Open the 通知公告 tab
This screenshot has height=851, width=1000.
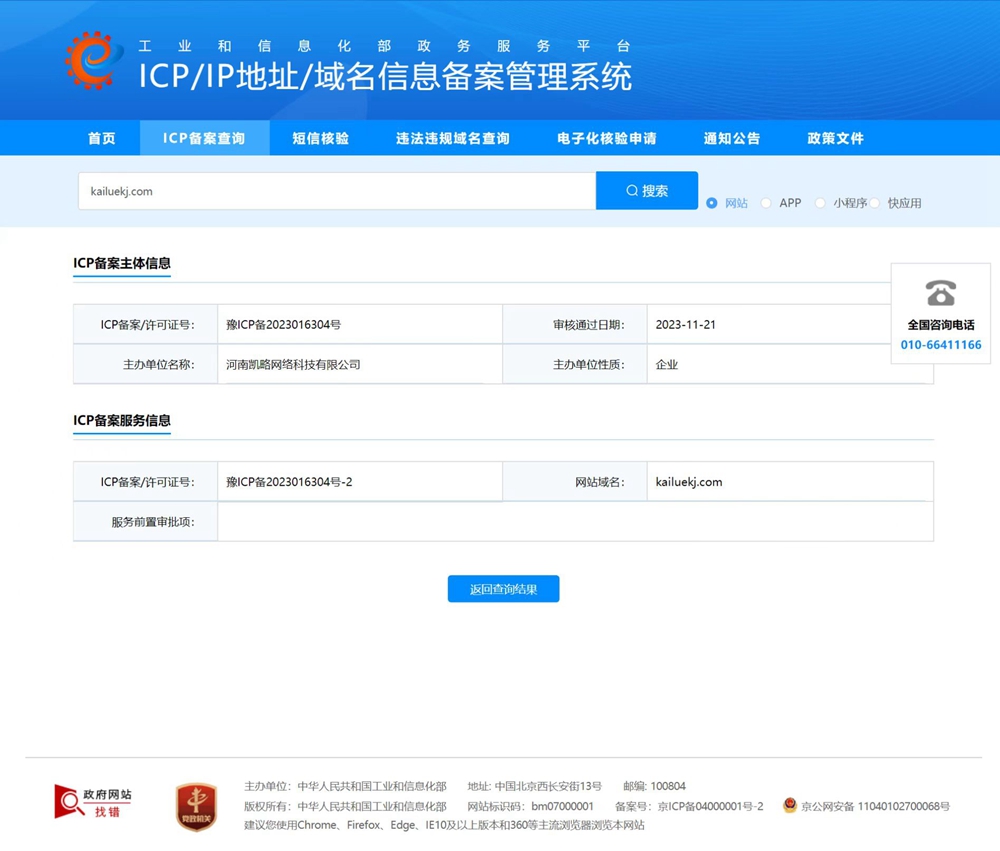click(x=732, y=138)
